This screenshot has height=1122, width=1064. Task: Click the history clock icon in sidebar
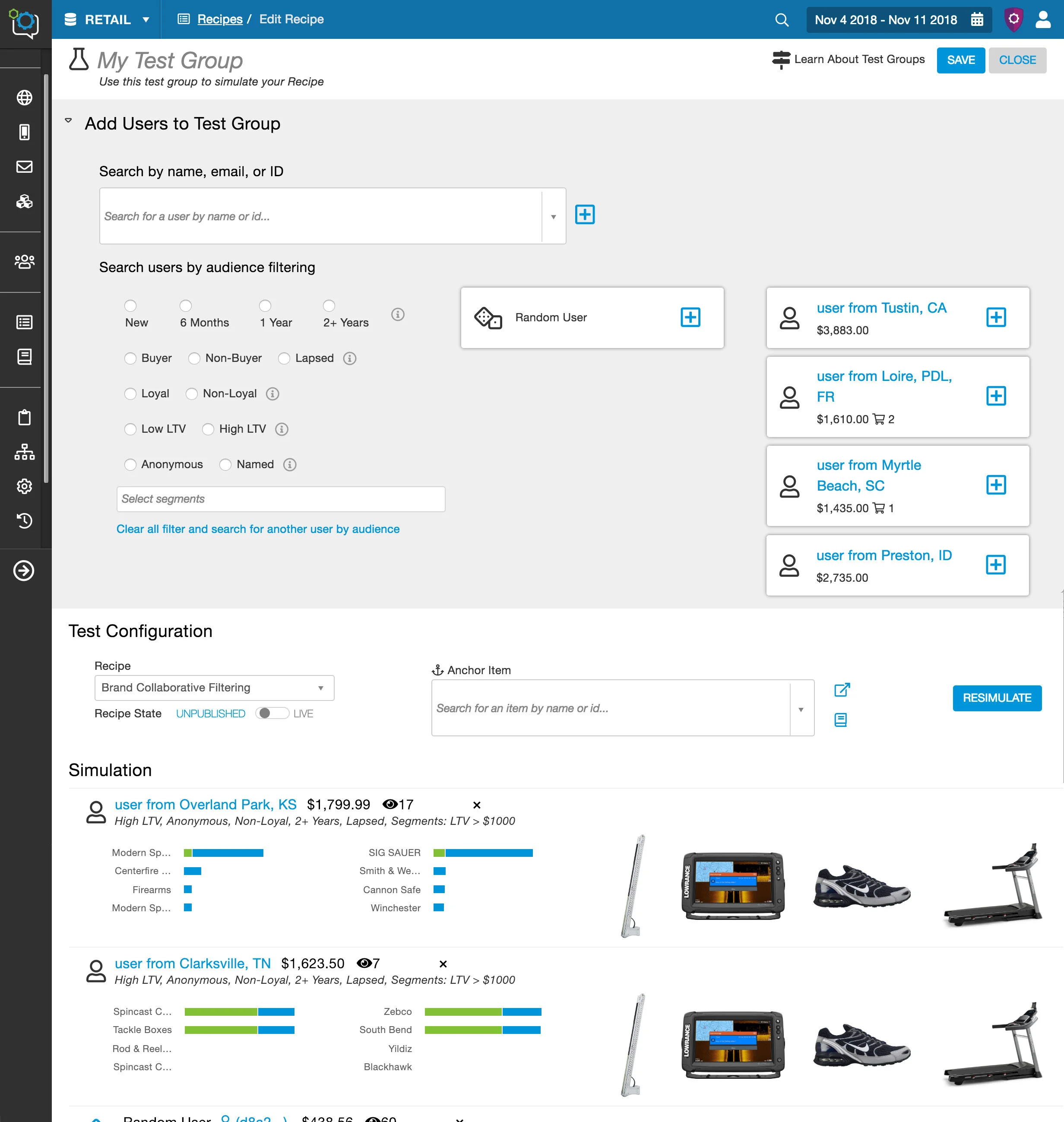(24, 521)
